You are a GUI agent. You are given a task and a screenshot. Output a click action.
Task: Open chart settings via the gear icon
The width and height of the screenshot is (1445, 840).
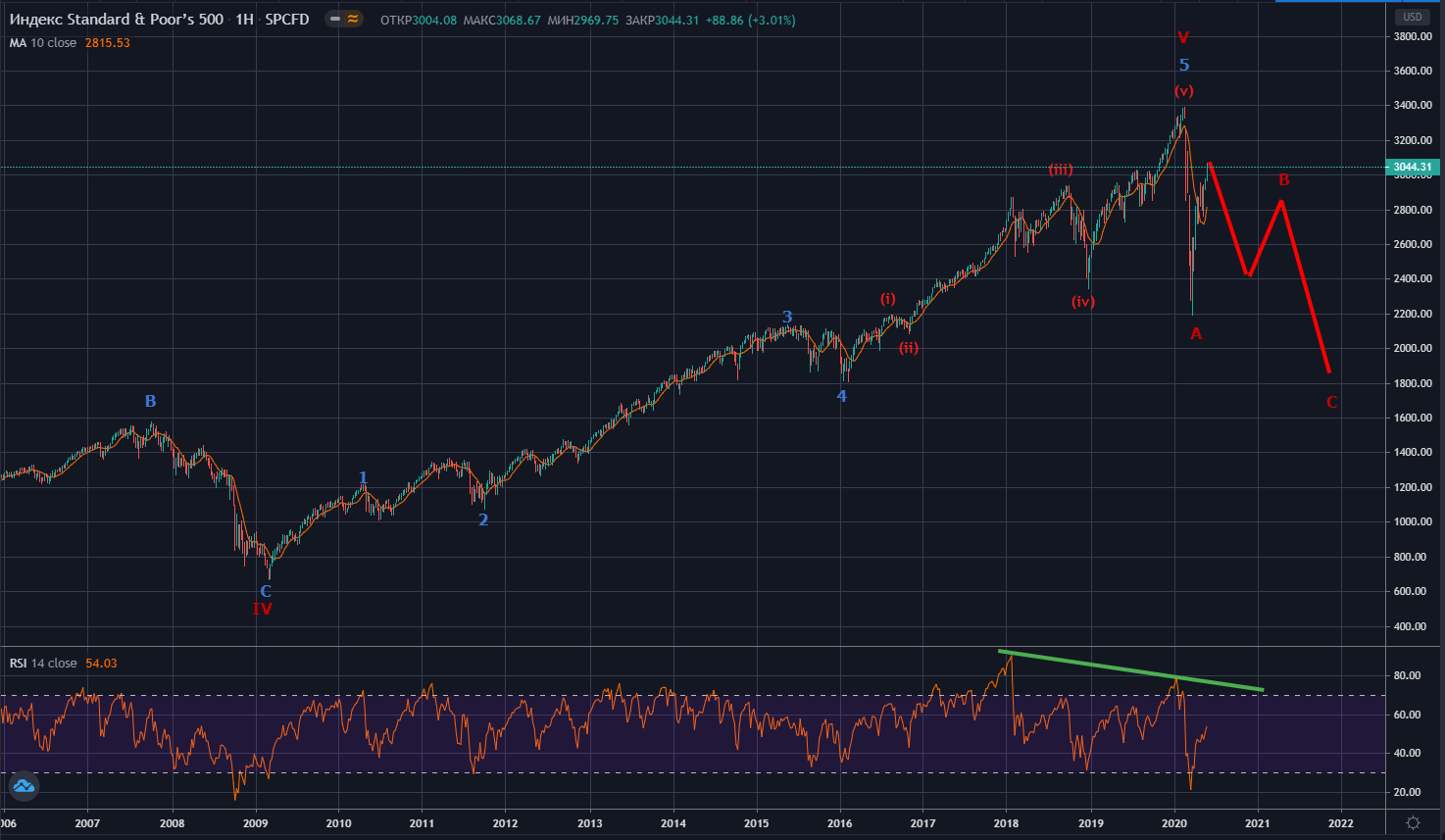pos(1413,822)
